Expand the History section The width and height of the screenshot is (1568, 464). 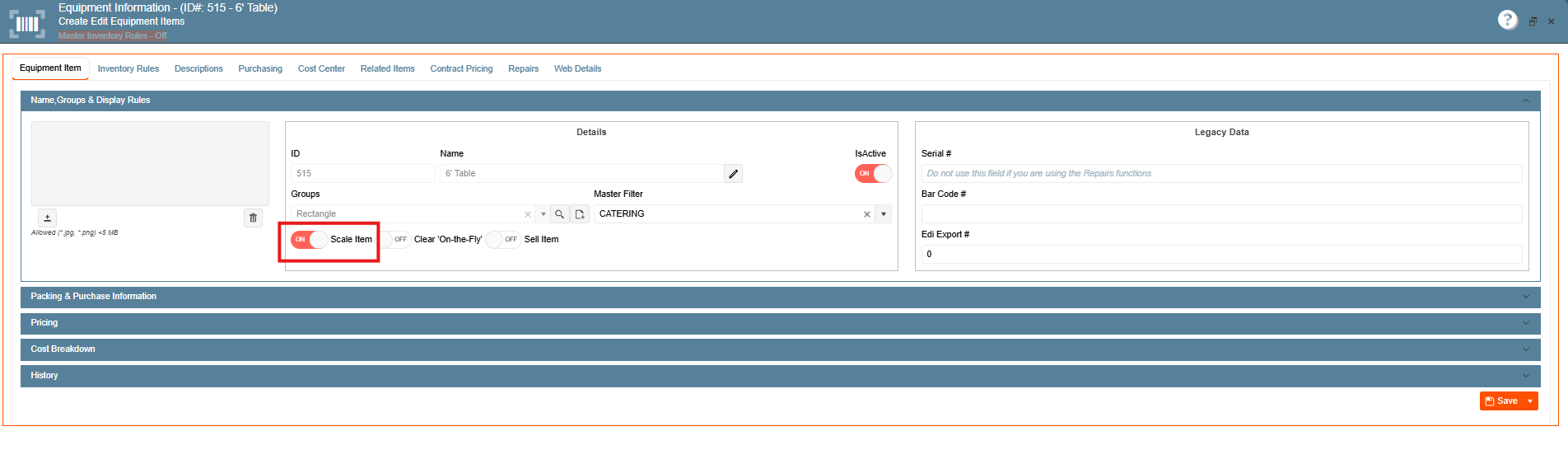click(1525, 376)
